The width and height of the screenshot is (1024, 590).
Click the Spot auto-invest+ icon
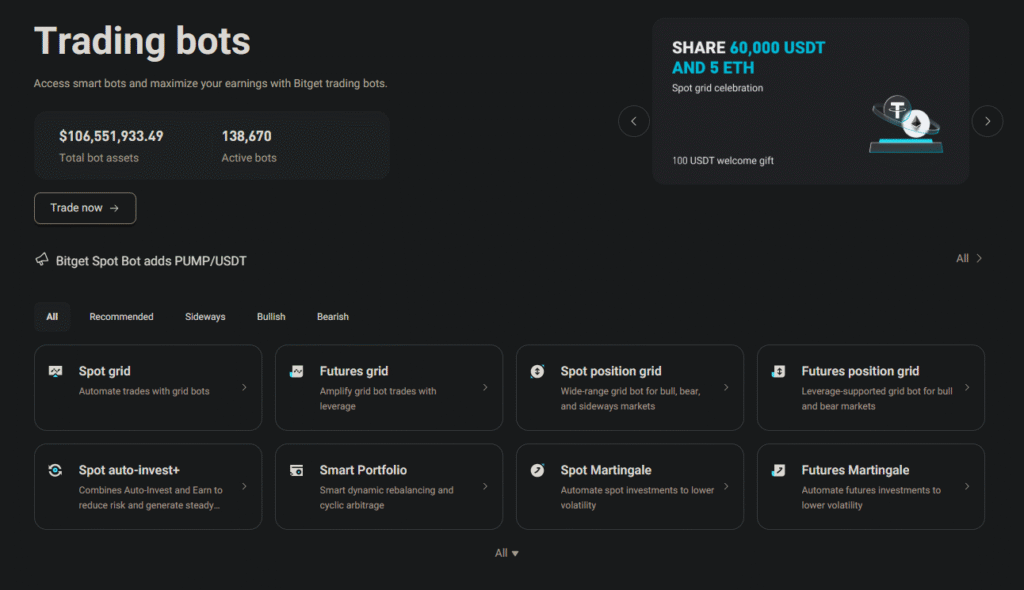pyautogui.click(x=56, y=470)
